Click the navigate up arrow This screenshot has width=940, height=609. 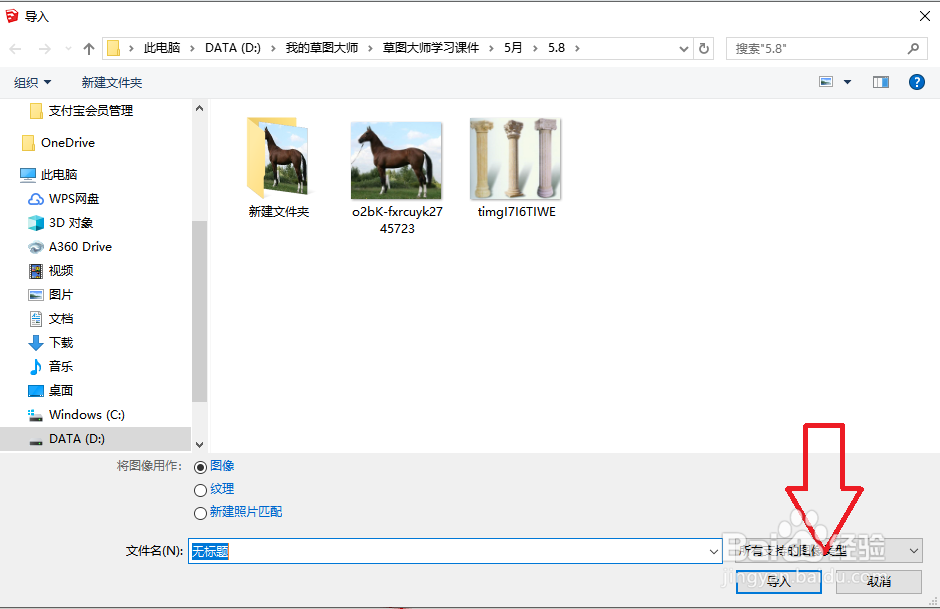(x=88, y=47)
